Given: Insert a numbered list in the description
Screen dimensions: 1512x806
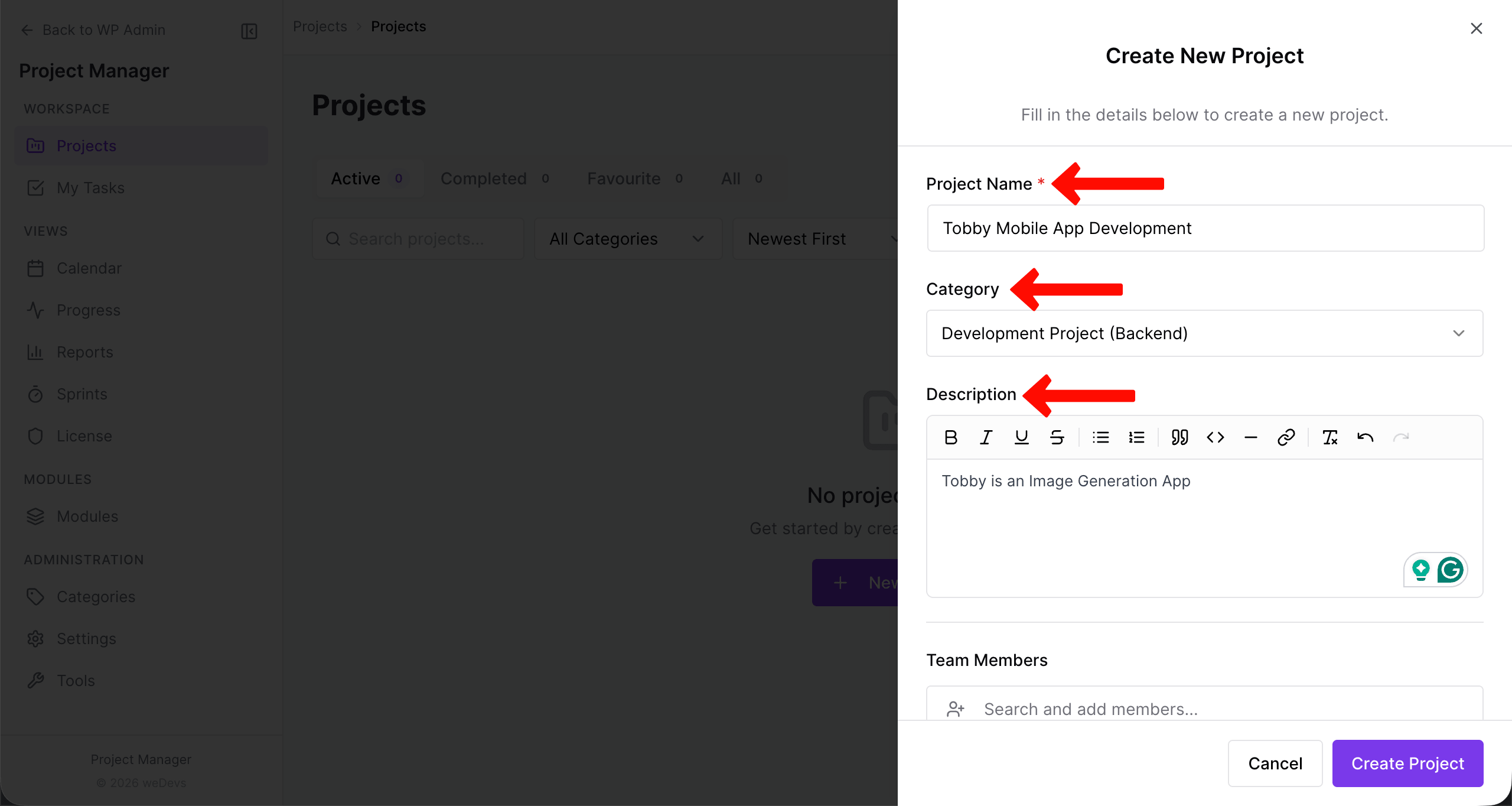Looking at the screenshot, I should click(1136, 437).
